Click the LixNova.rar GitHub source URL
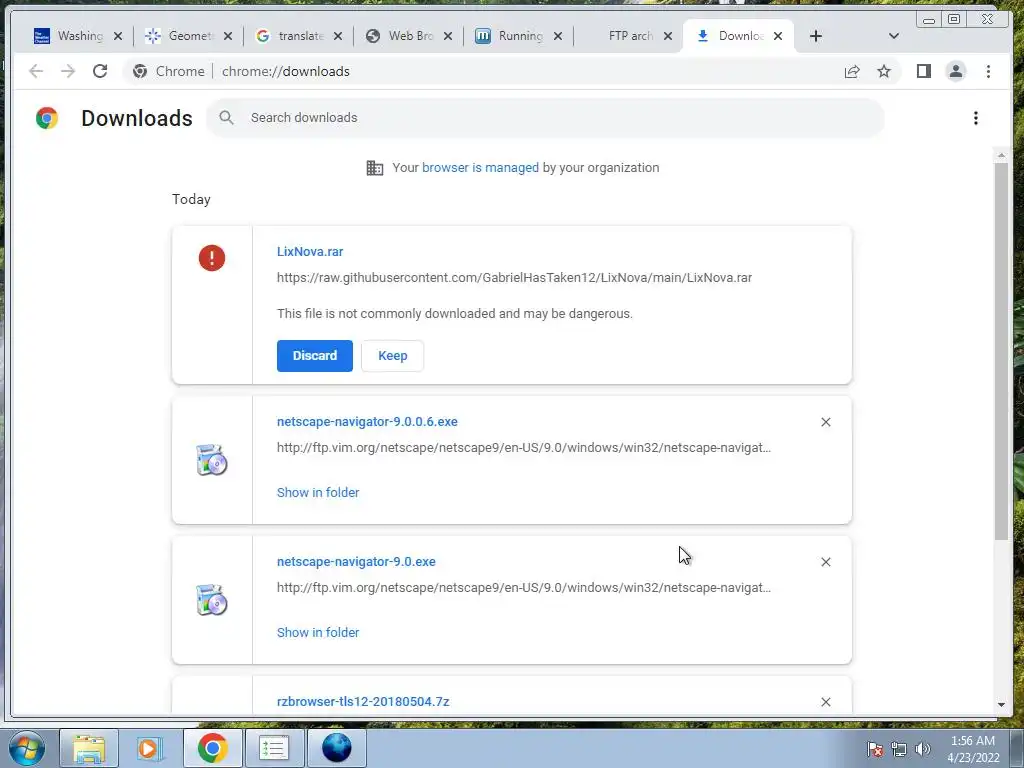The width and height of the screenshot is (1024, 768). click(x=514, y=278)
